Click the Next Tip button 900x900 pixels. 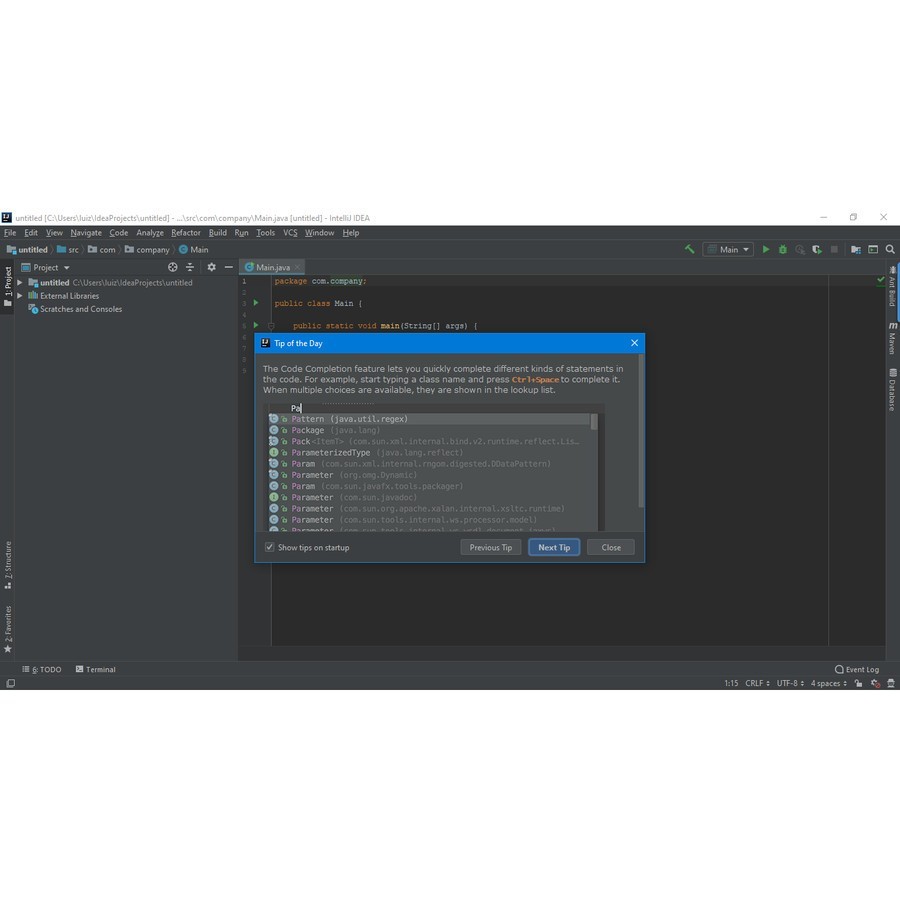[x=554, y=548]
